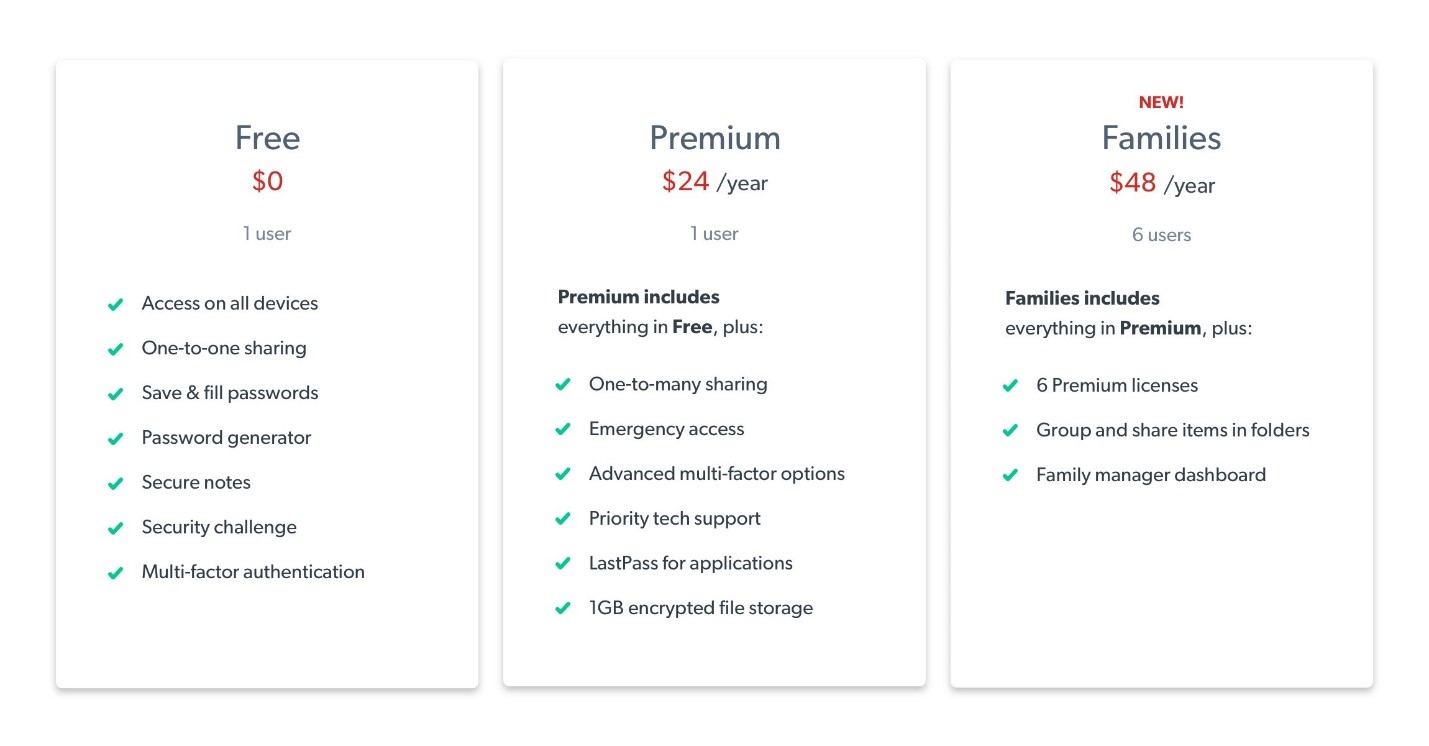The image size is (1429, 746).
Task: Click the checkmark beside Priority tech support
Action: pyautogui.click(x=563, y=519)
